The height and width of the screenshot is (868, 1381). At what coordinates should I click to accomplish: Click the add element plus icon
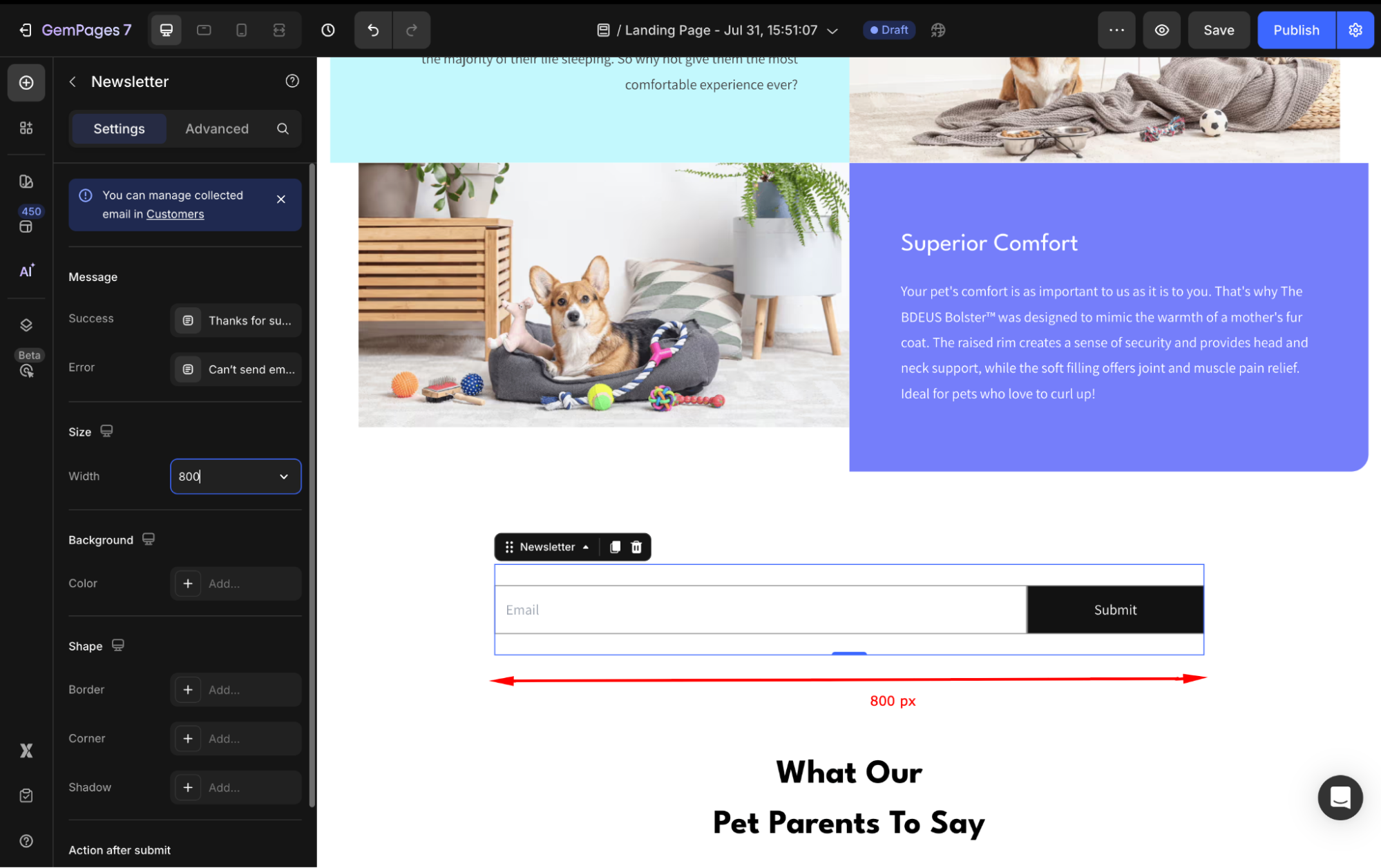click(x=26, y=83)
